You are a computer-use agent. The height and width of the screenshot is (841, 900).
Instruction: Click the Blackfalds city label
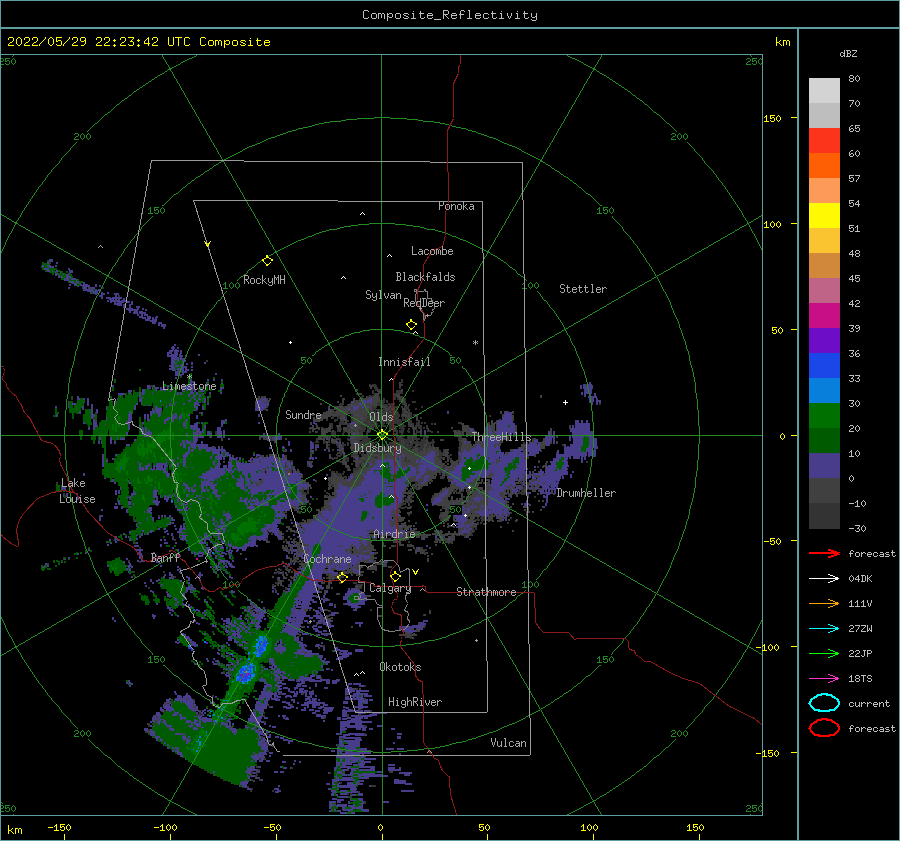tap(425, 277)
